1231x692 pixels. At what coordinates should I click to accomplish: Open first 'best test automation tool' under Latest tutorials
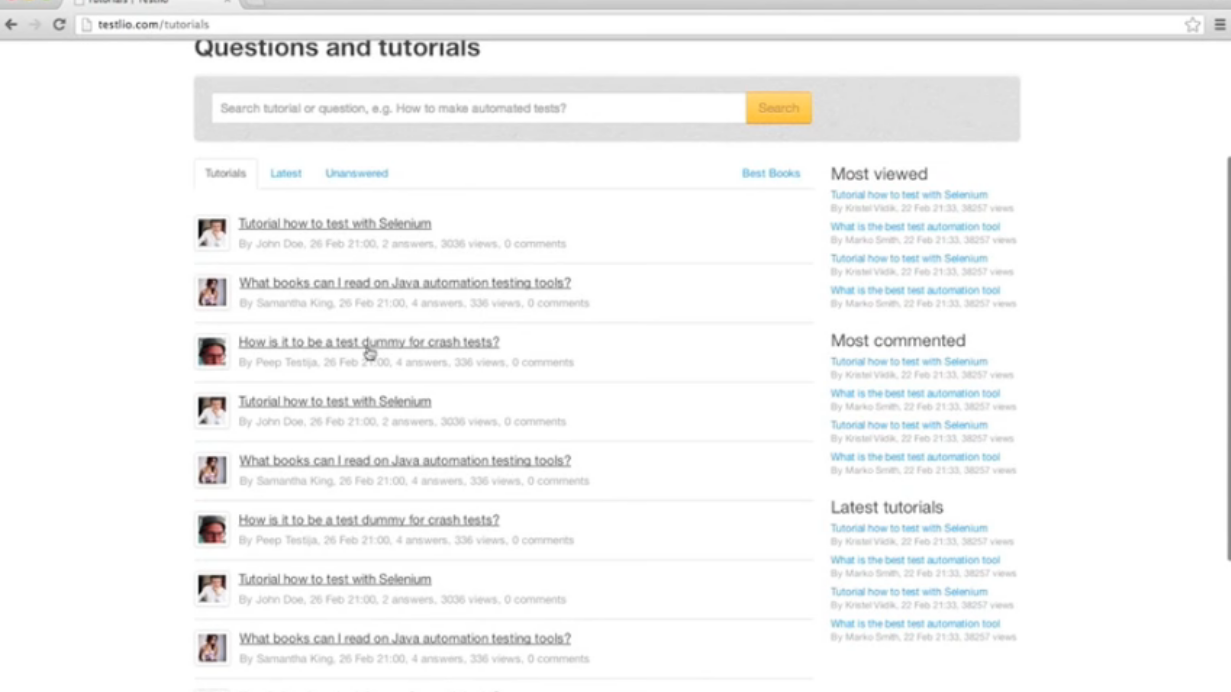pos(915,560)
